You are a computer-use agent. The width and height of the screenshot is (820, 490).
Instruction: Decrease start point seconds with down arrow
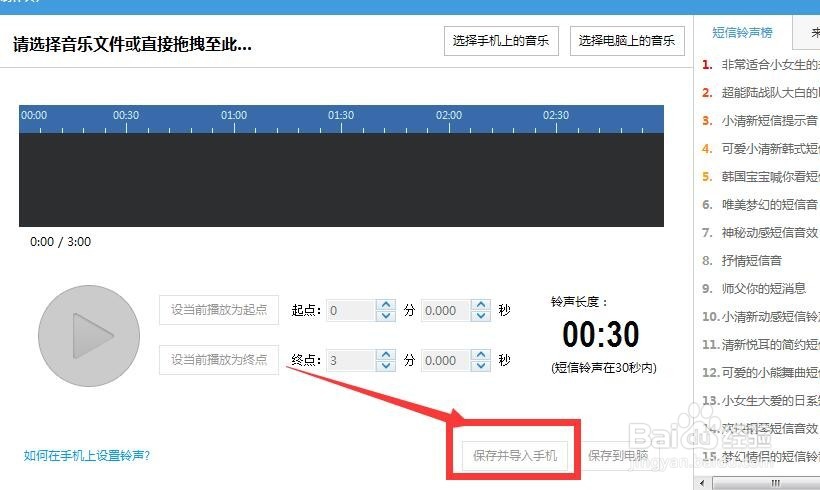[x=481, y=315]
